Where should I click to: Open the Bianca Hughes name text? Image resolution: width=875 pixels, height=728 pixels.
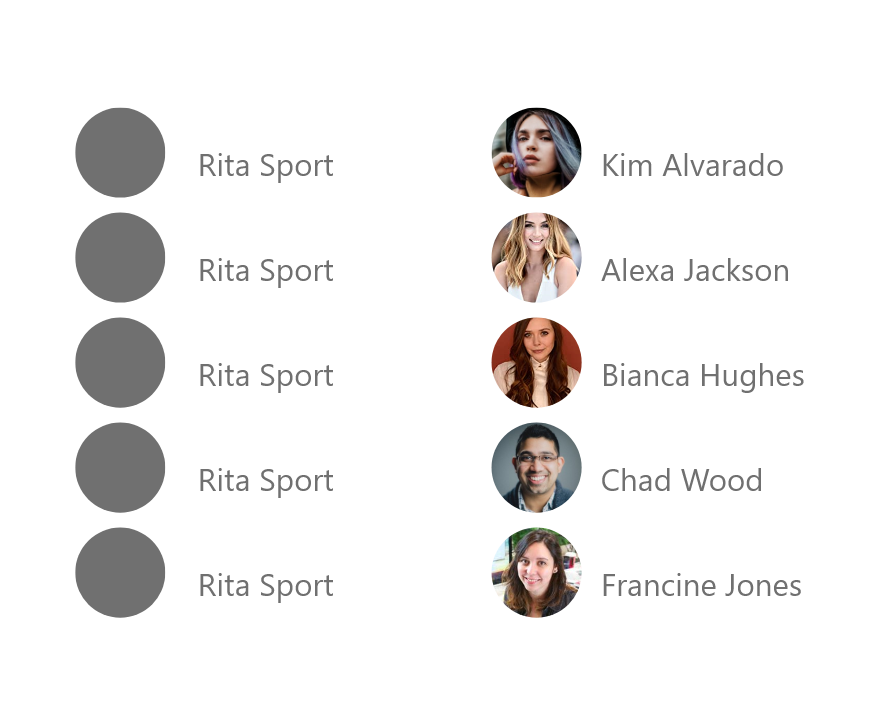pos(703,377)
